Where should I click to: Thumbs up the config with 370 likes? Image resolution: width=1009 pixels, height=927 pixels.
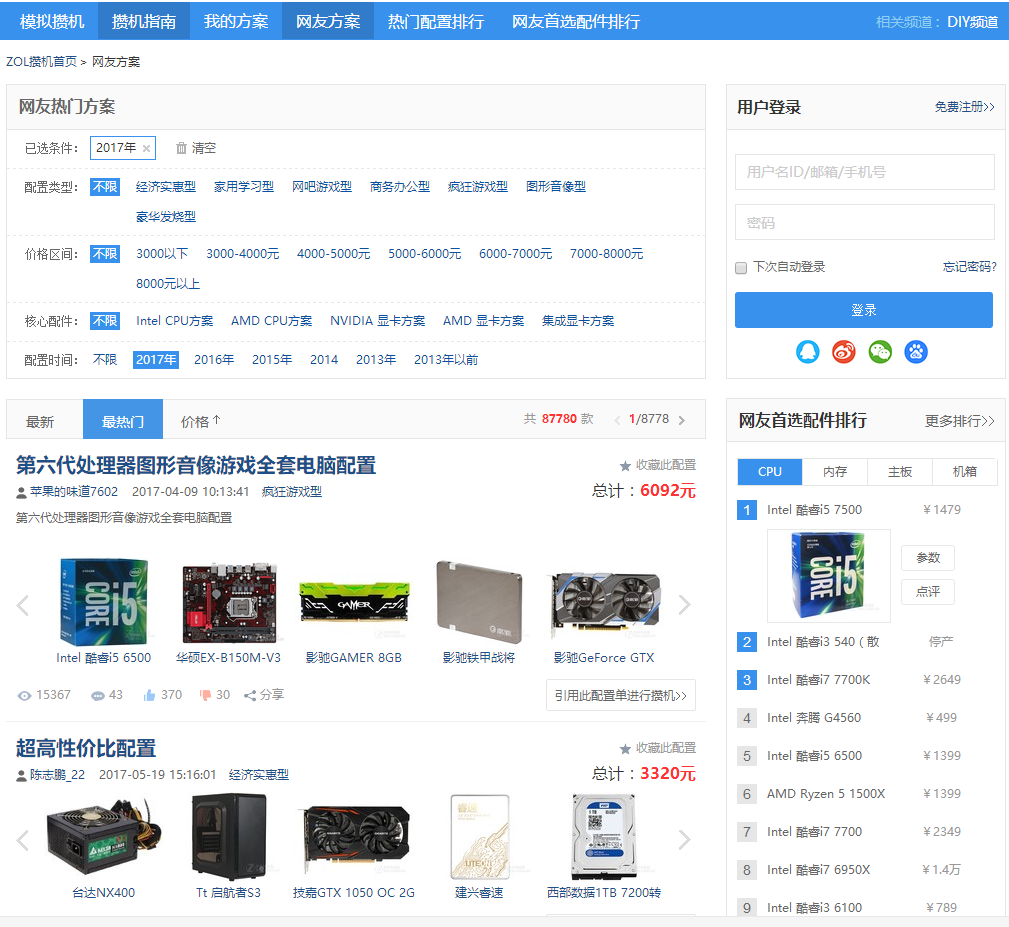pyautogui.click(x=149, y=695)
